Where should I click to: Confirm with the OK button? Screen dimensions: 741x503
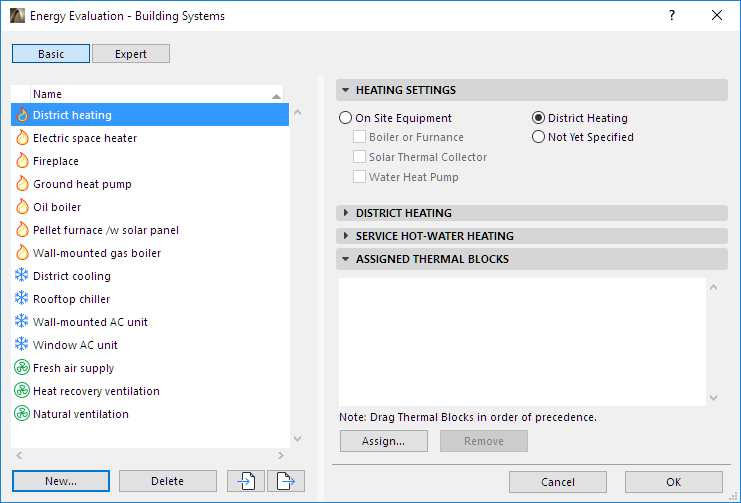click(x=674, y=482)
